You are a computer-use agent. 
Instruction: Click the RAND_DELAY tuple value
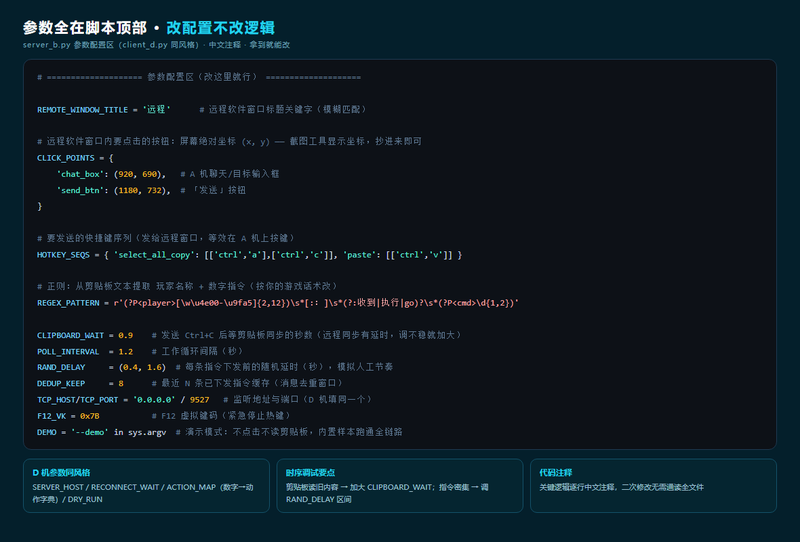142,367
